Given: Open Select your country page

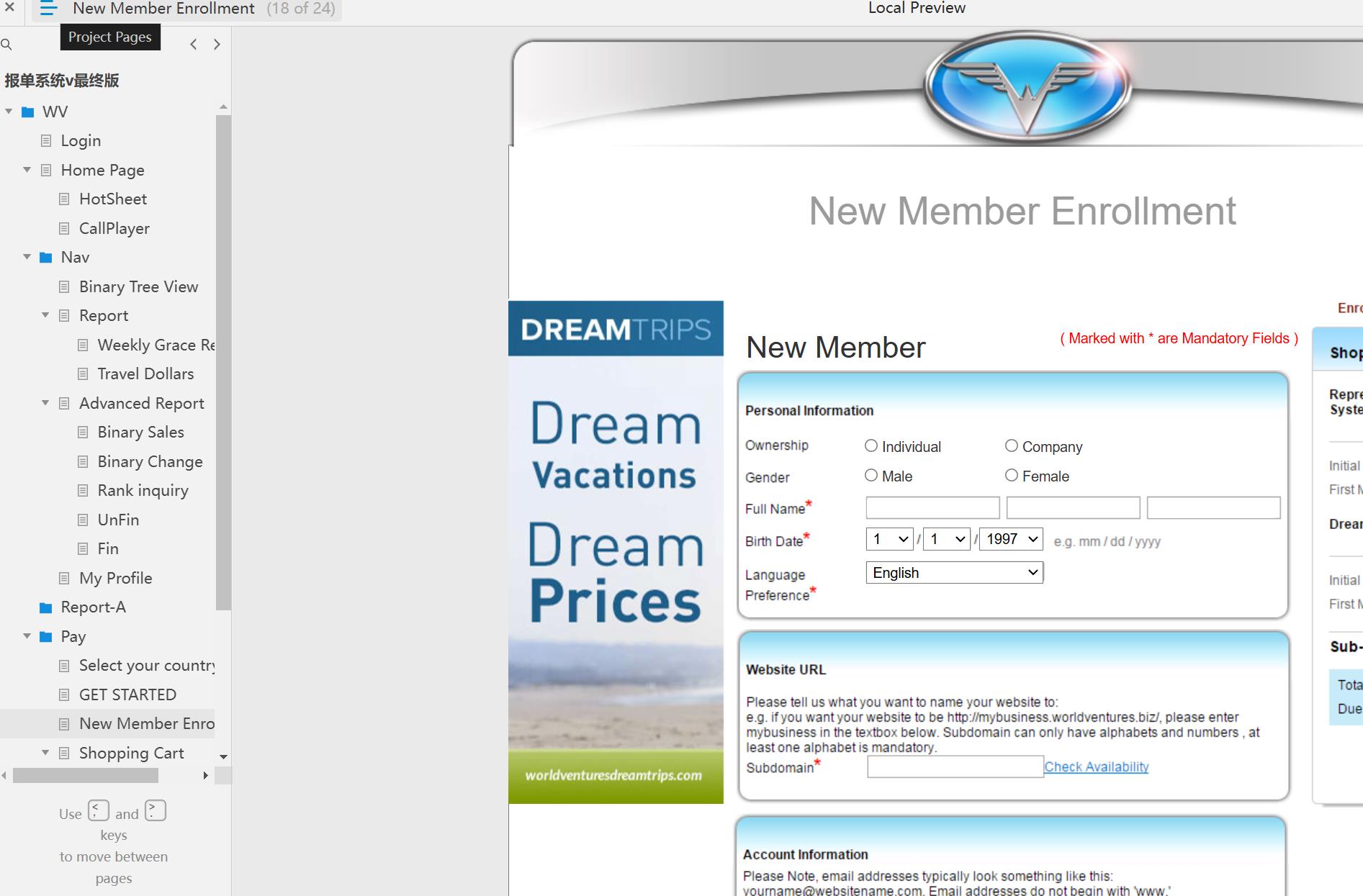Looking at the screenshot, I should point(147,666).
